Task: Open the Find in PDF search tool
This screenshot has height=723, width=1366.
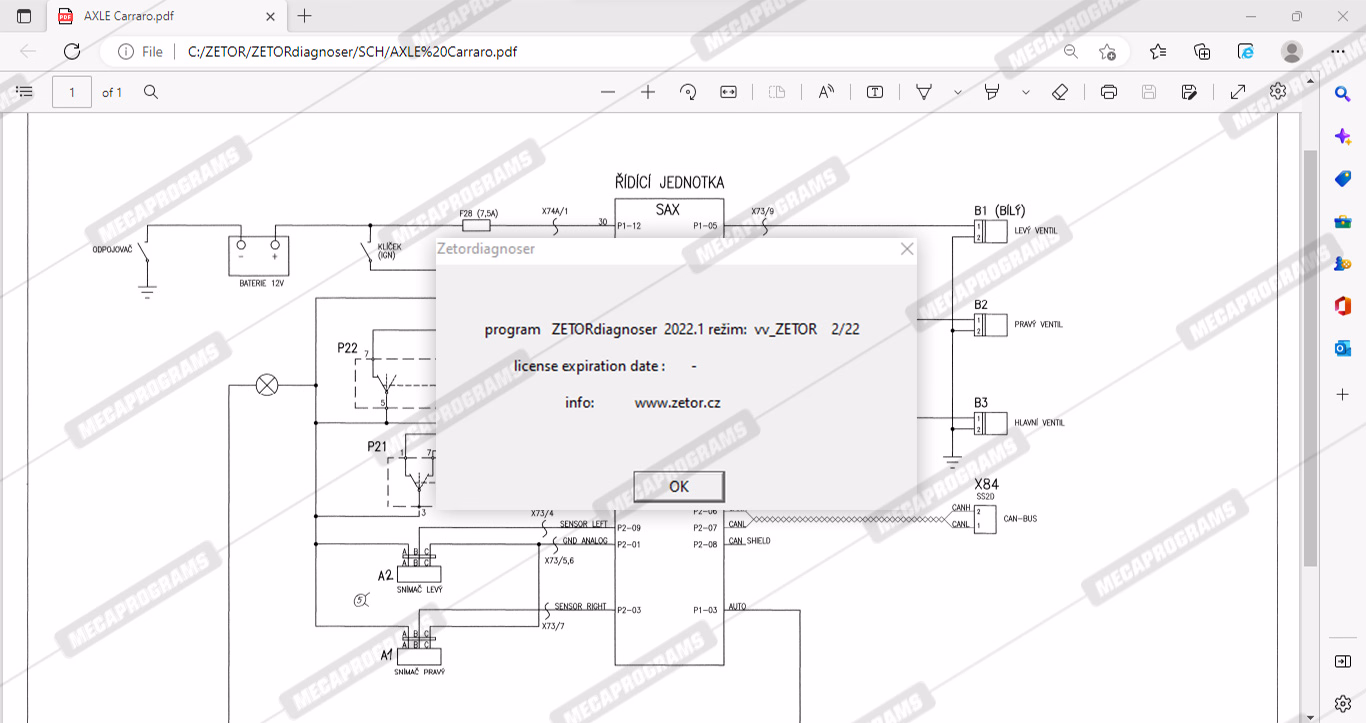Action: point(151,92)
